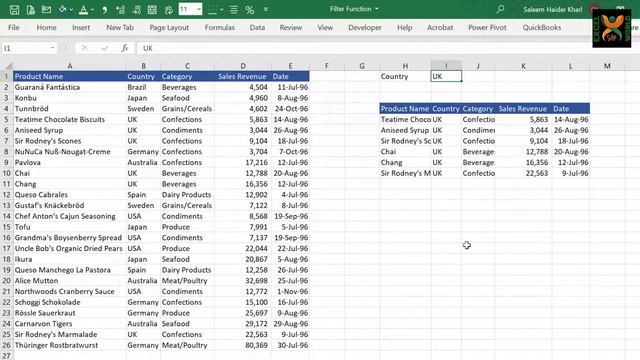Screen dimensions: 640x360
Task: Select the 80,369 sales revenue cell
Action: (243, 345)
